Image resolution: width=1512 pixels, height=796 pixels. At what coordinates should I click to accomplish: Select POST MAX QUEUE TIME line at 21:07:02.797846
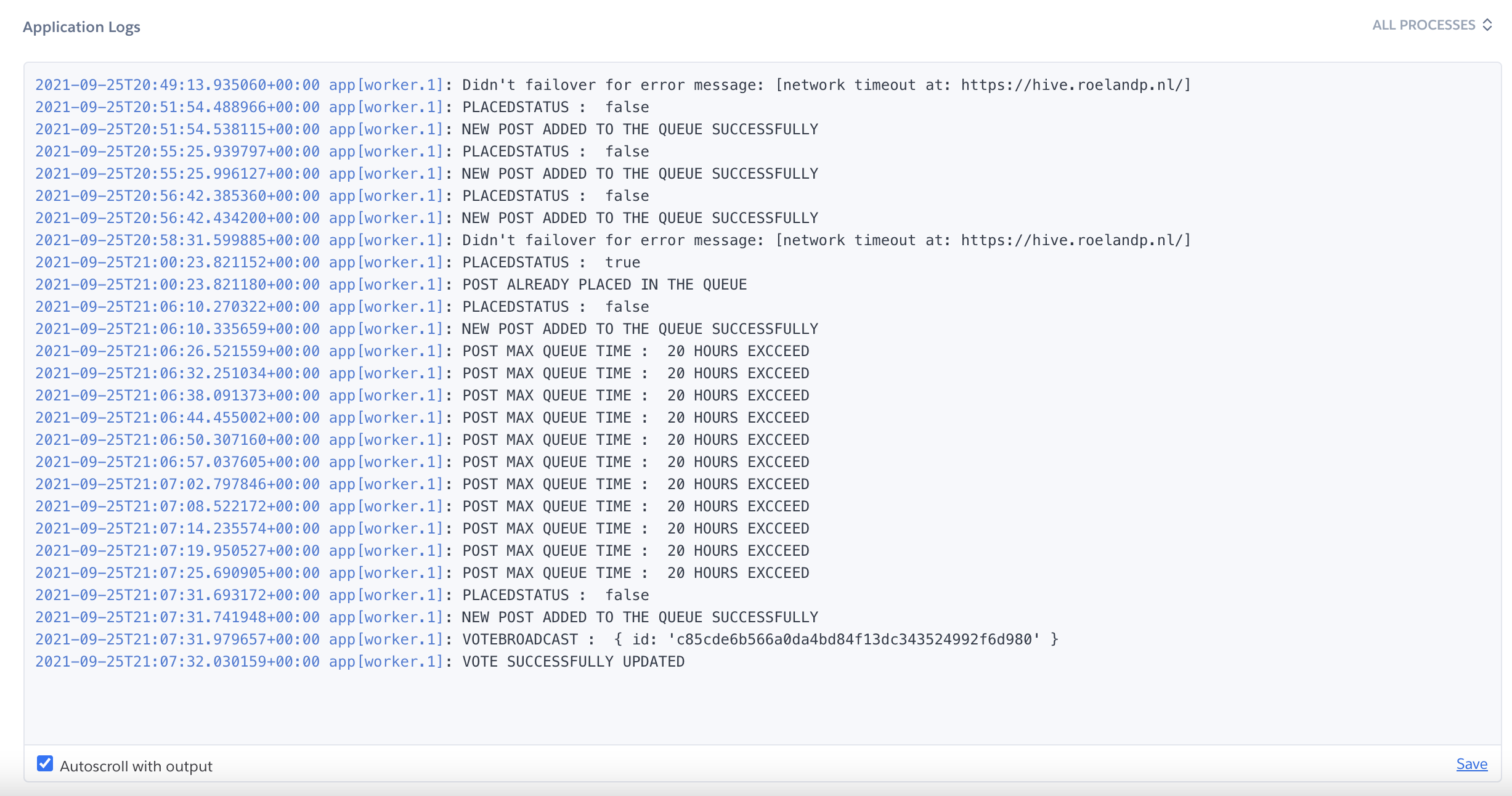[422, 484]
